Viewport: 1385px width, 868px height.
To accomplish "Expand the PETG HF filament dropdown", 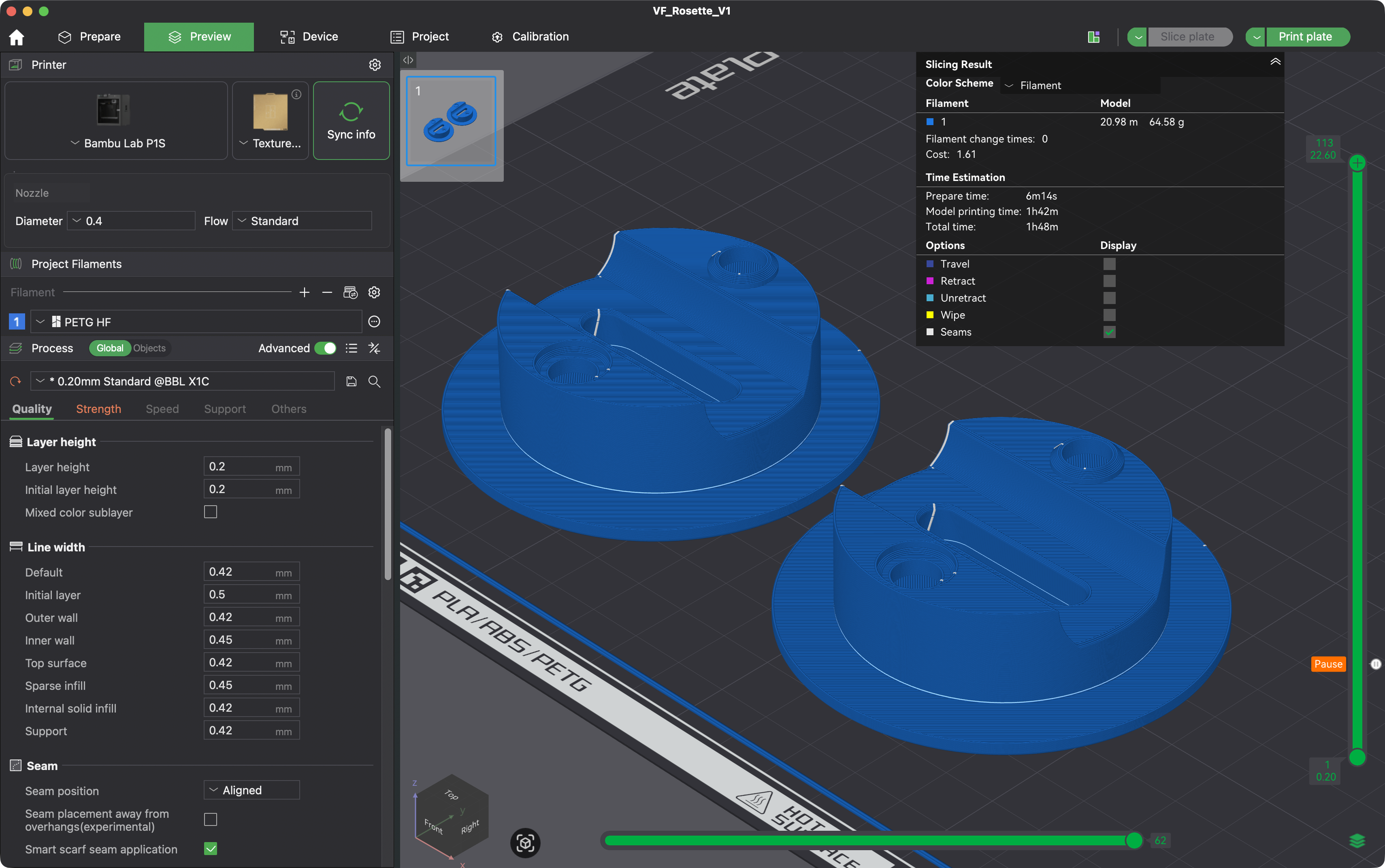I will (x=196, y=322).
